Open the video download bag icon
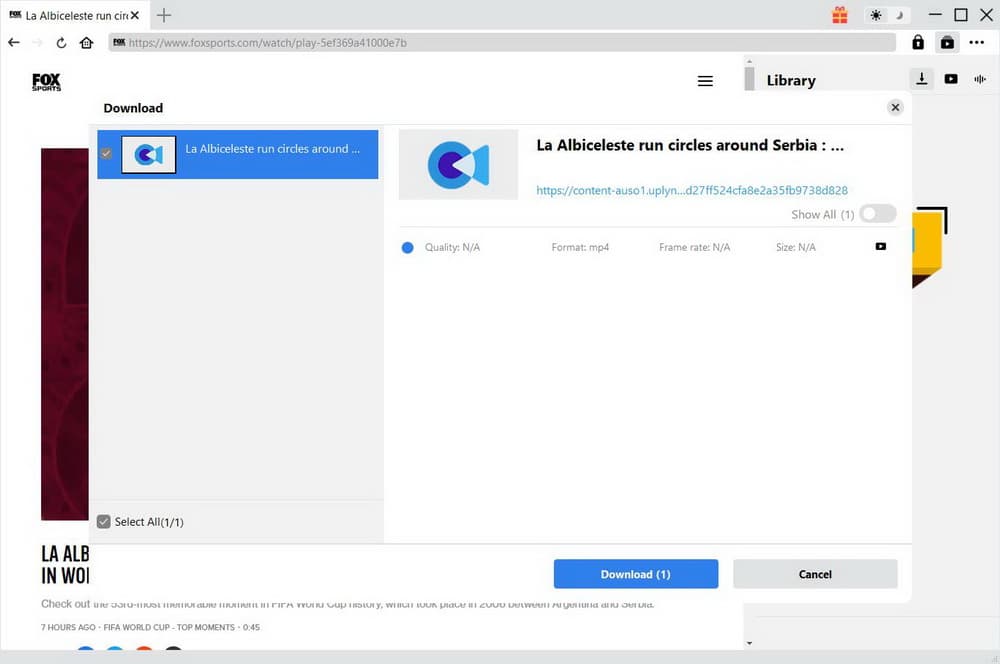The height and width of the screenshot is (664, 1000). click(946, 43)
